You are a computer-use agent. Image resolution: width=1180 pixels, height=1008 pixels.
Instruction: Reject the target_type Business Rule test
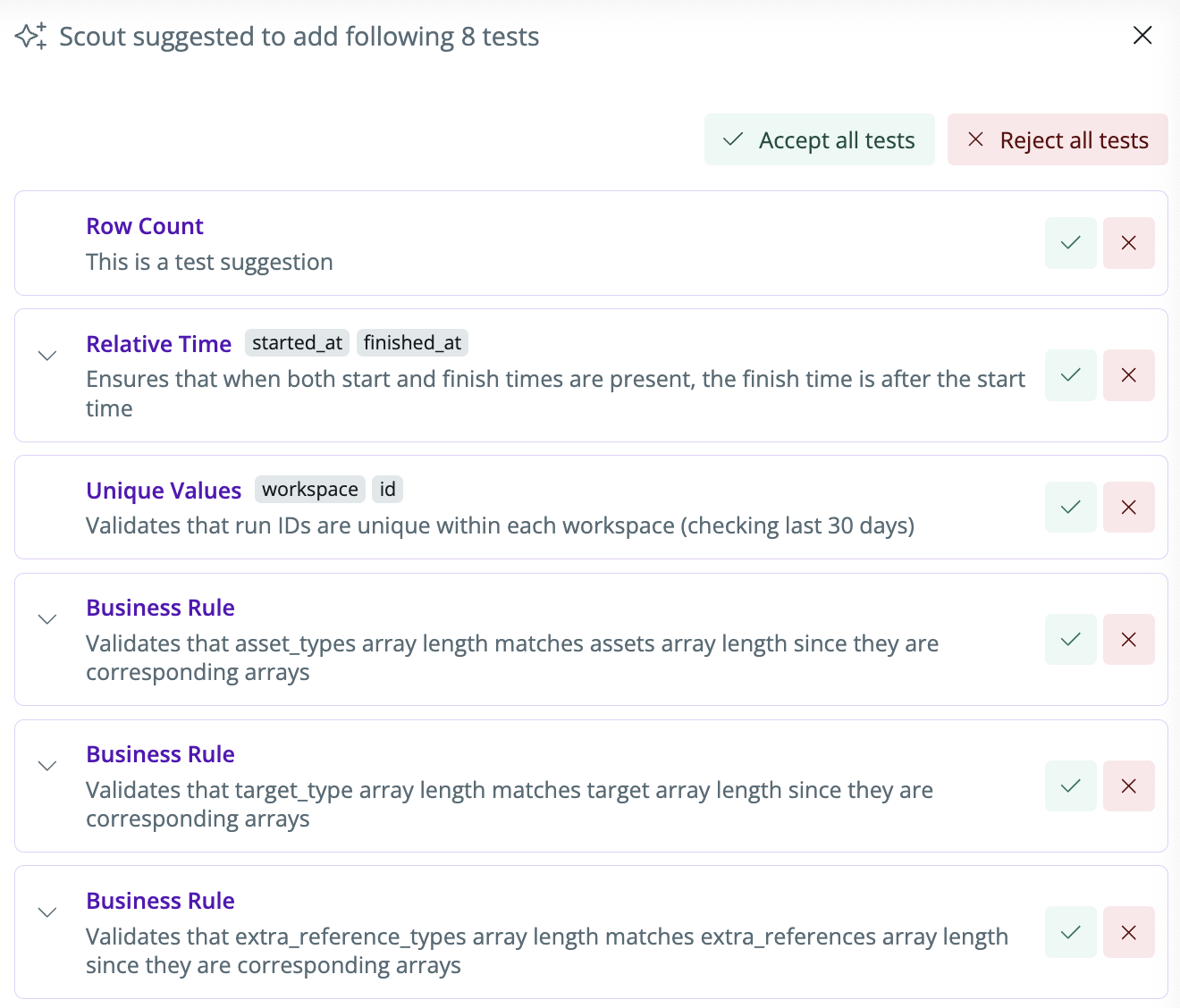pos(1129,786)
